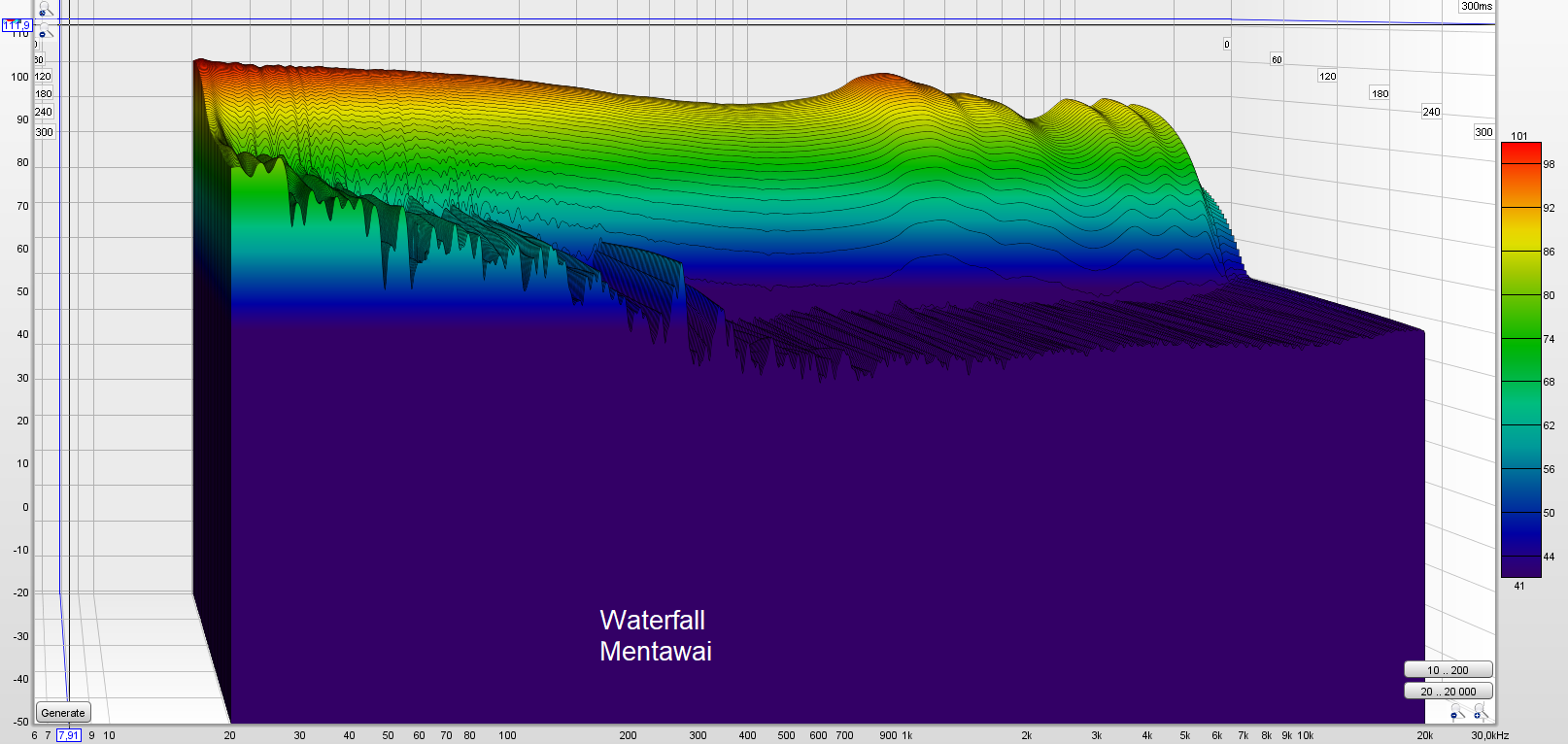This screenshot has width=1568, height=744.
Task: Click the '62' color legend value
Action: pyautogui.click(x=1549, y=425)
